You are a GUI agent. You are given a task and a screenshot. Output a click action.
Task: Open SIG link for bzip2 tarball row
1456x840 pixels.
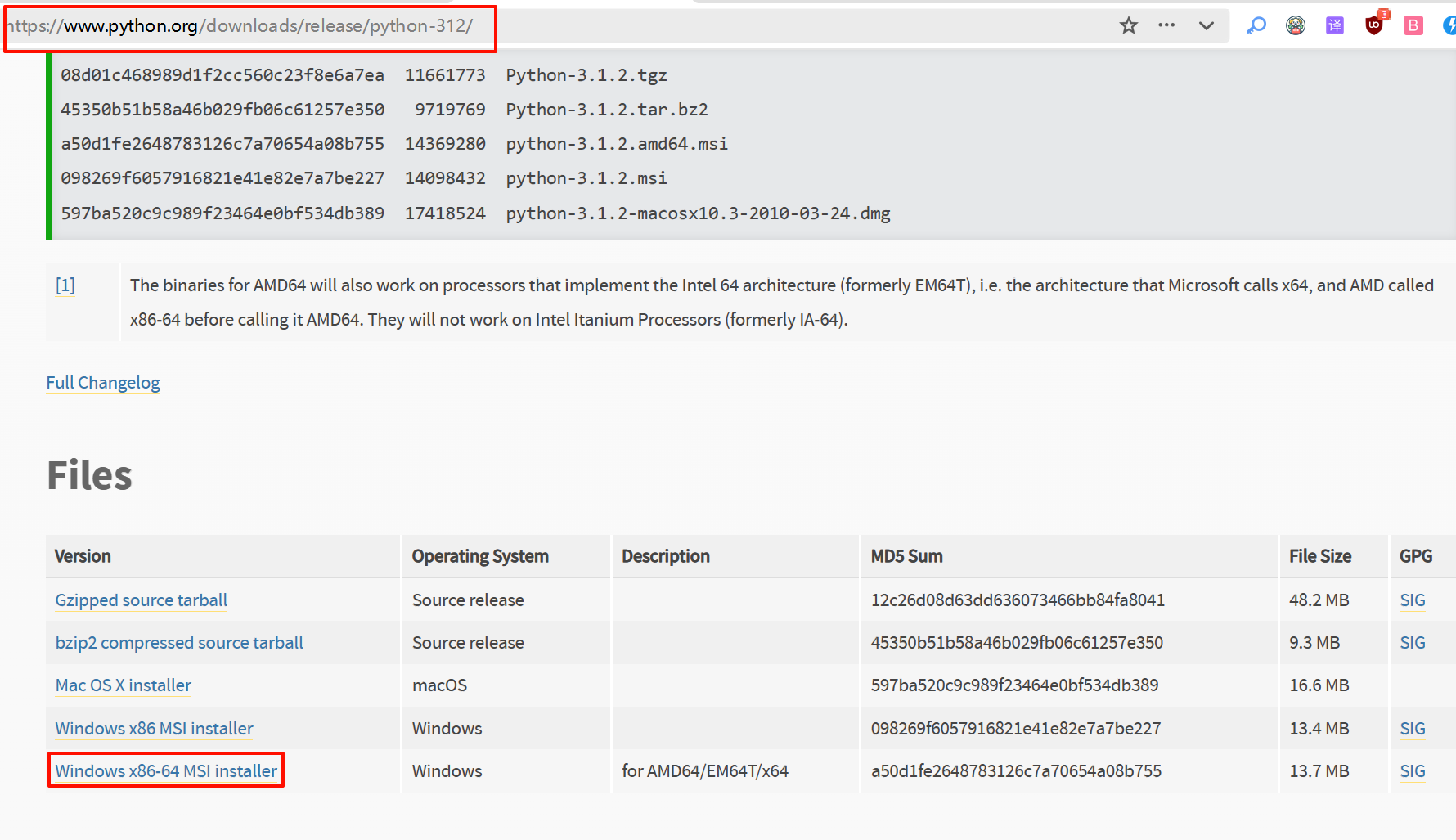[1413, 643]
